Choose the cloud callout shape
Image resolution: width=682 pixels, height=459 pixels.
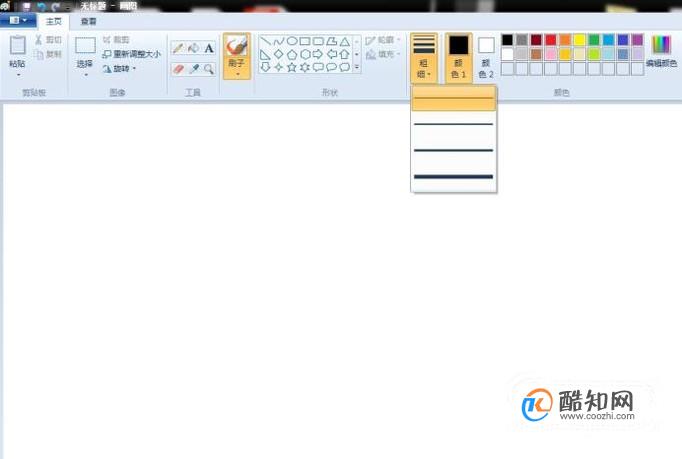[x=345, y=67]
